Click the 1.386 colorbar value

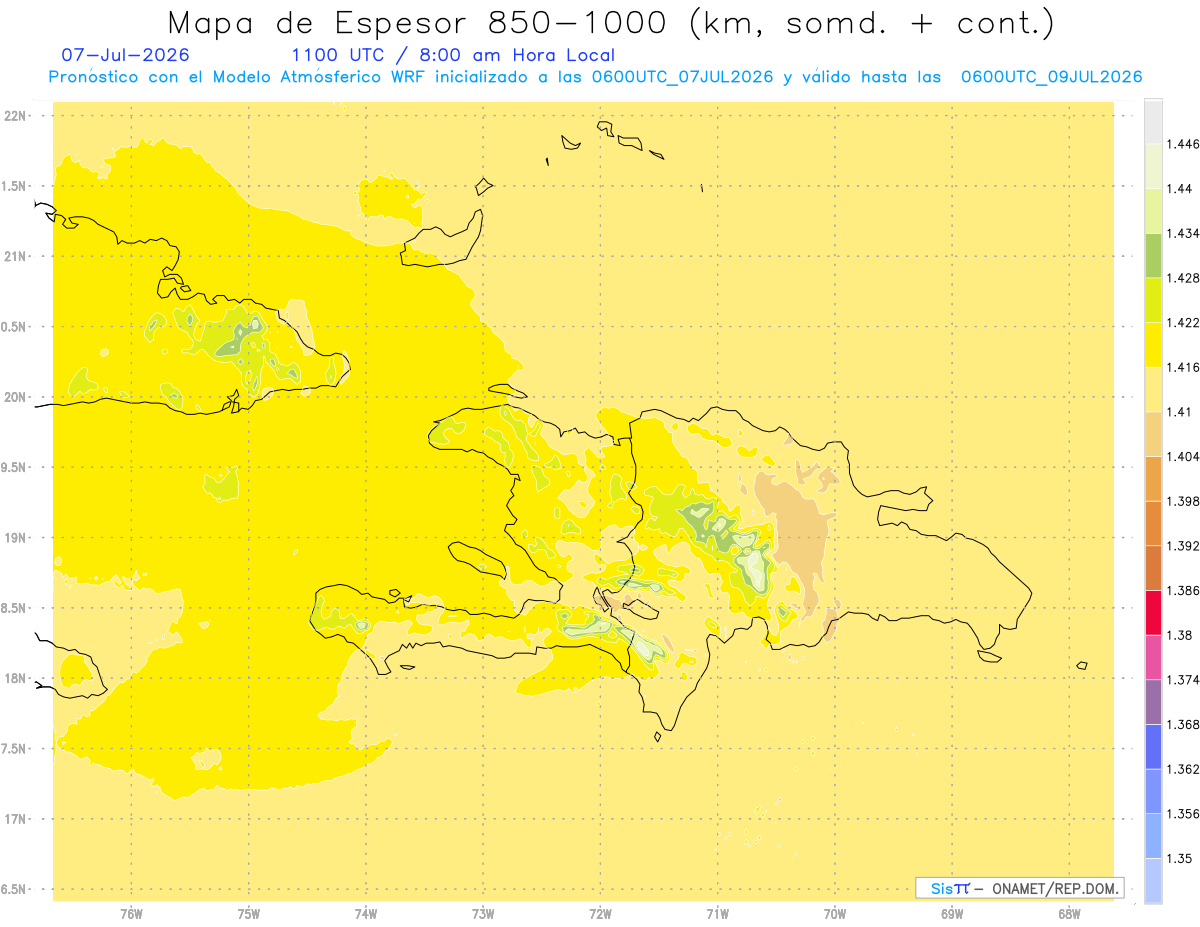1183,591
